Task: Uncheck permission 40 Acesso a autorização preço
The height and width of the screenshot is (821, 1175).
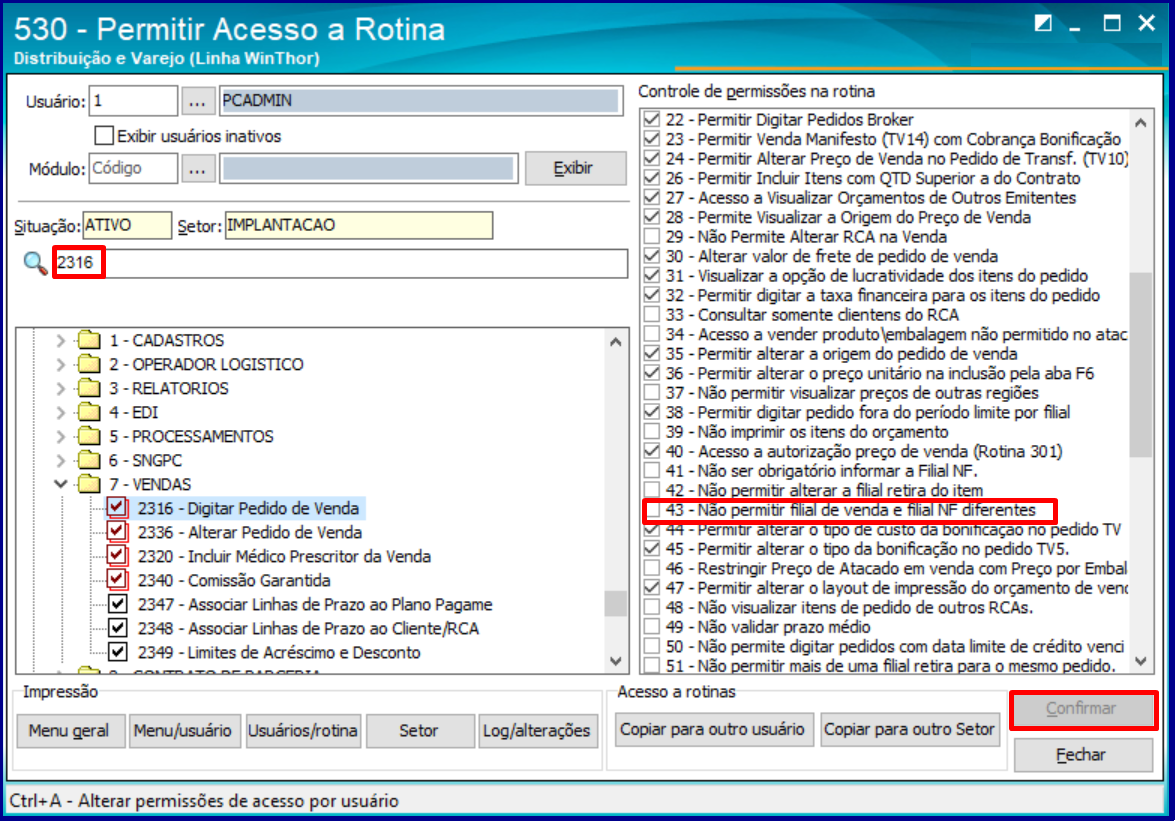Action: (x=653, y=452)
